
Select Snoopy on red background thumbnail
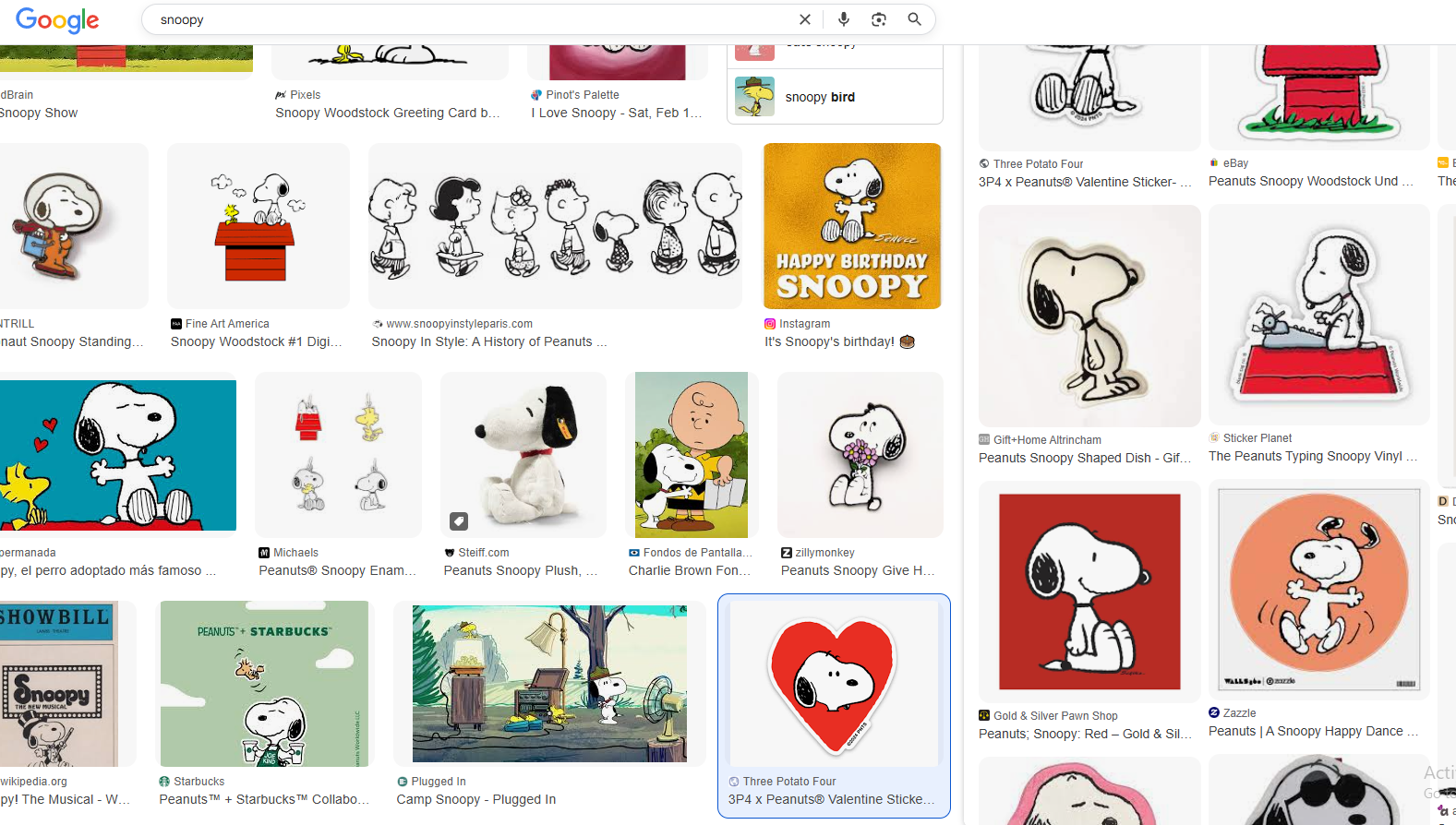[1089, 592]
